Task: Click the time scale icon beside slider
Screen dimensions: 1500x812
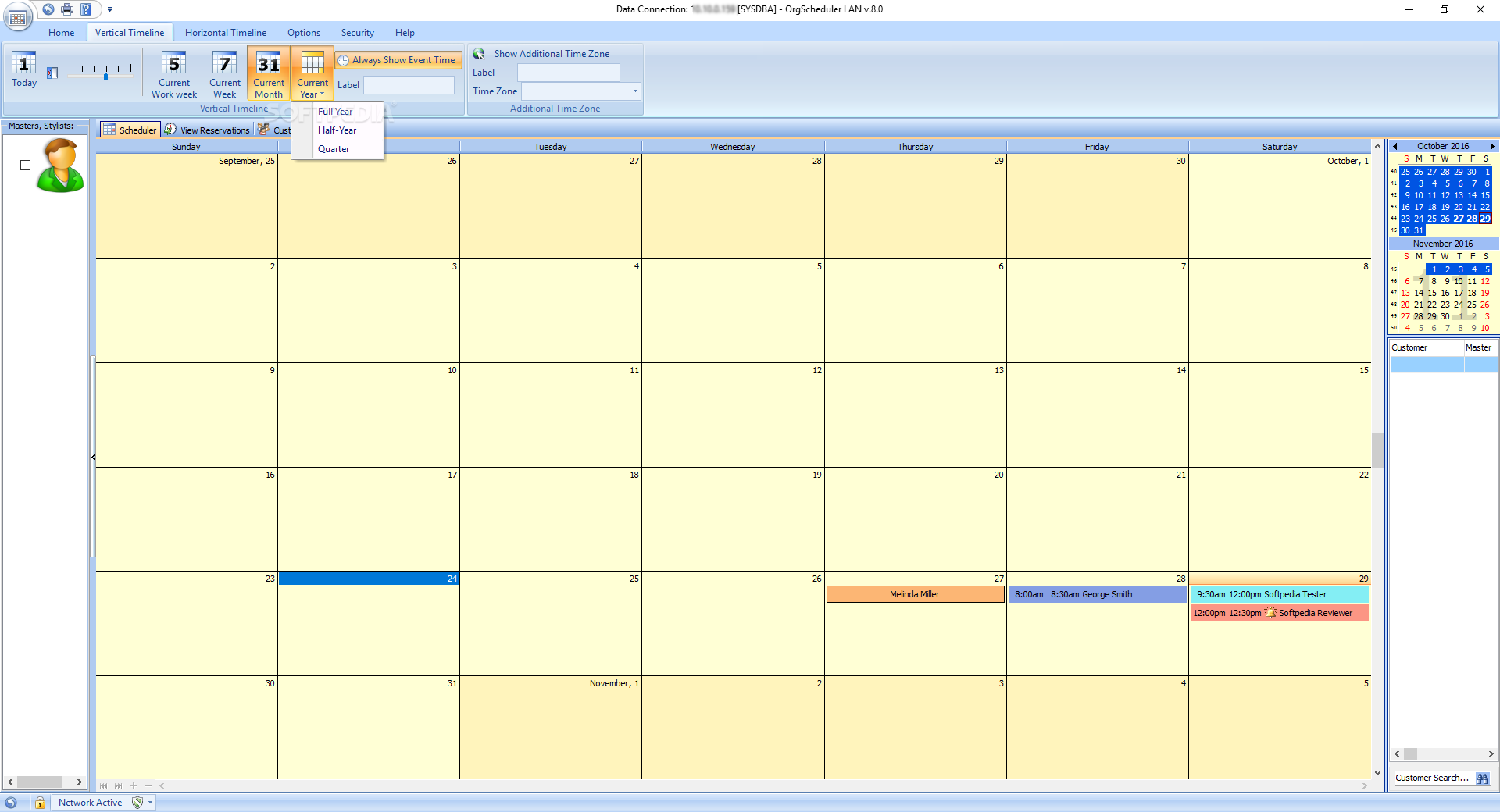Action: point(52,73)
